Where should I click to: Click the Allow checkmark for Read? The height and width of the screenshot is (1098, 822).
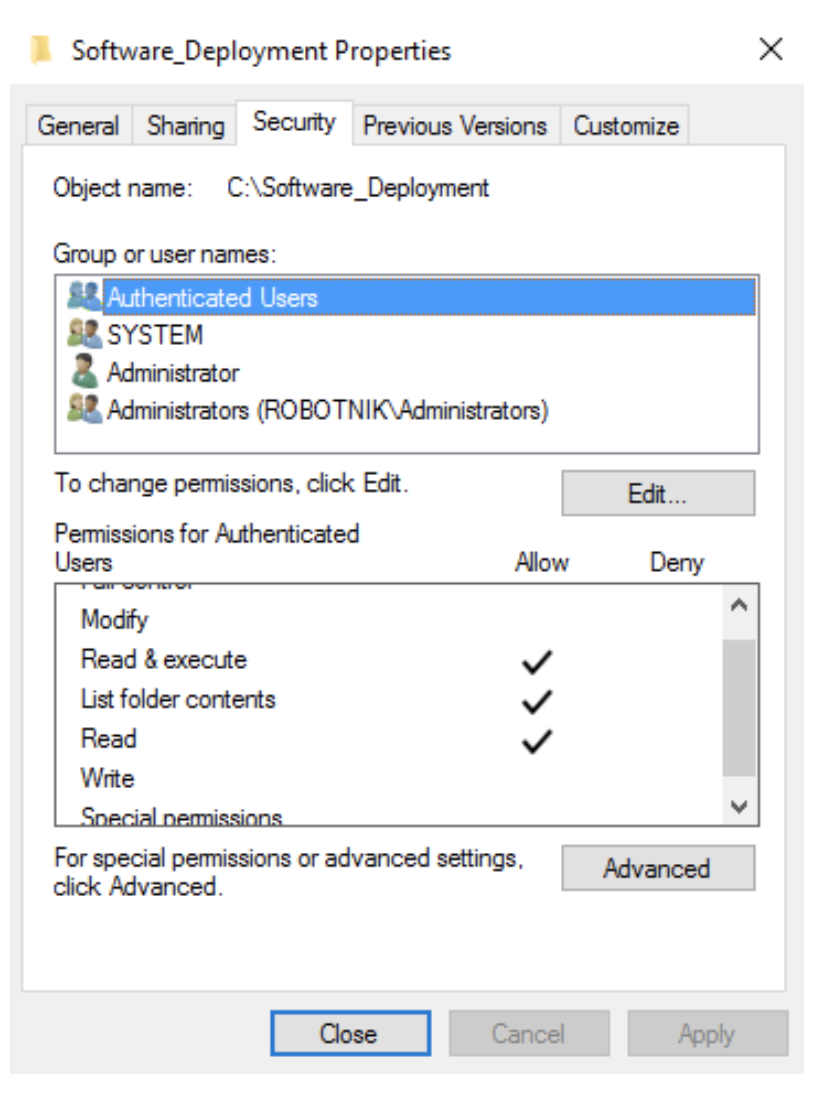[x=537, y=741]
